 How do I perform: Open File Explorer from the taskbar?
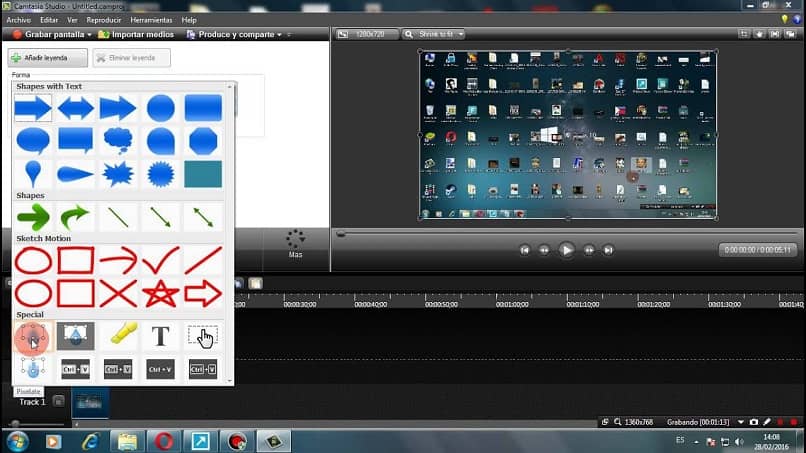(127, 442)
